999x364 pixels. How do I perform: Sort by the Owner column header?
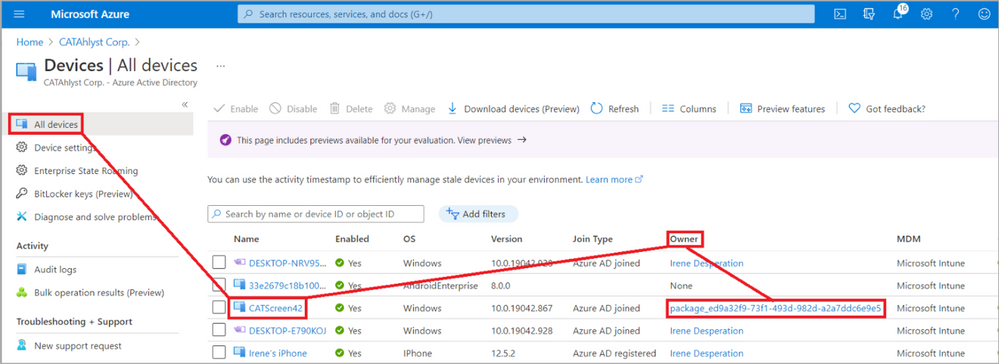click(684, 239)
